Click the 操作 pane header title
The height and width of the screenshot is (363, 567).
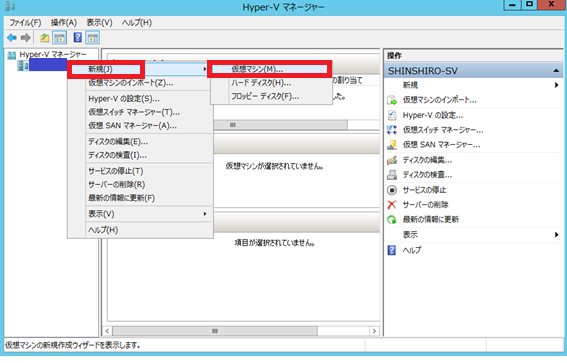click(x=394, y=56)
